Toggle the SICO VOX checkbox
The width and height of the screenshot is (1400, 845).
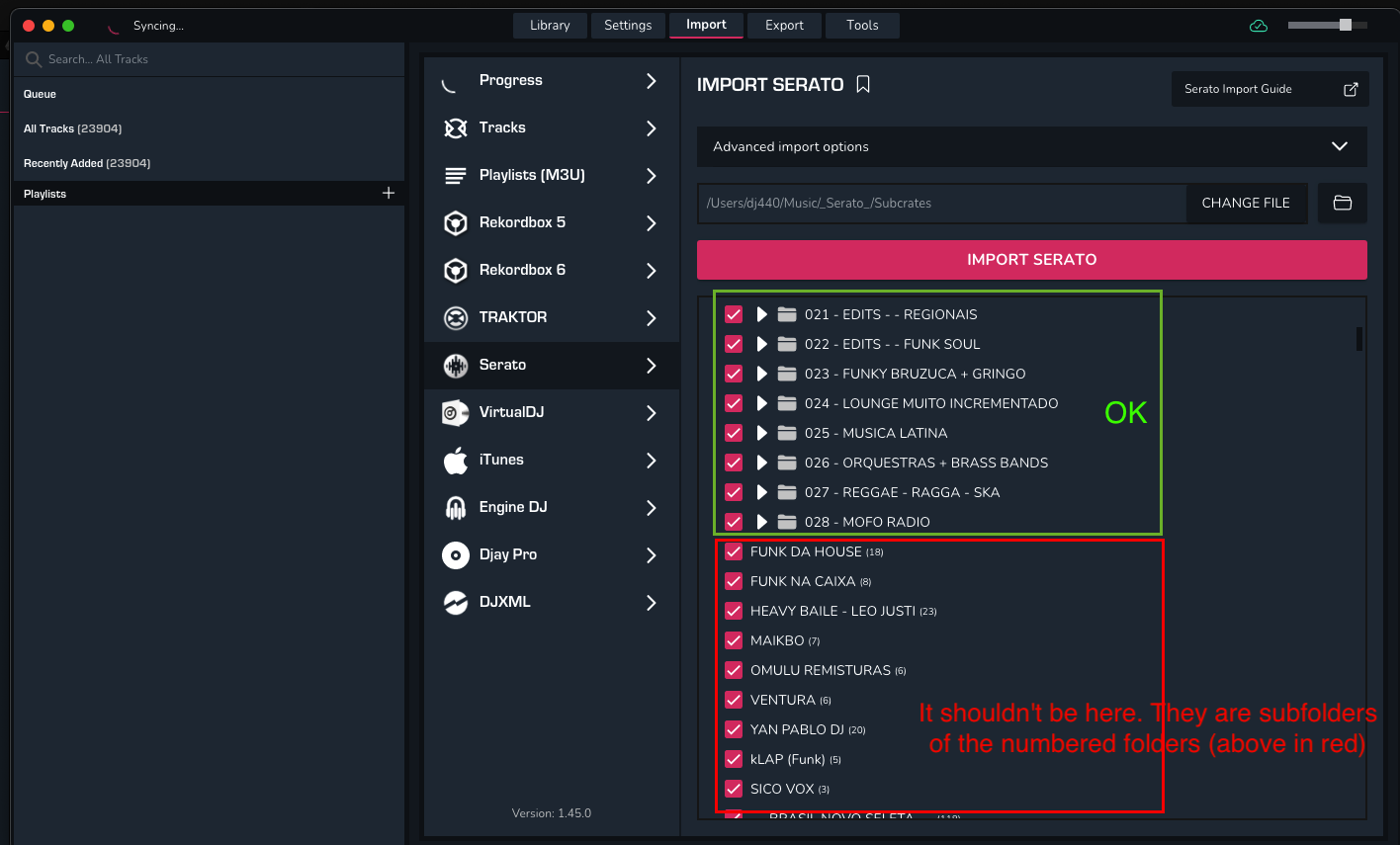pyautogui.click(x=734, y=789)
